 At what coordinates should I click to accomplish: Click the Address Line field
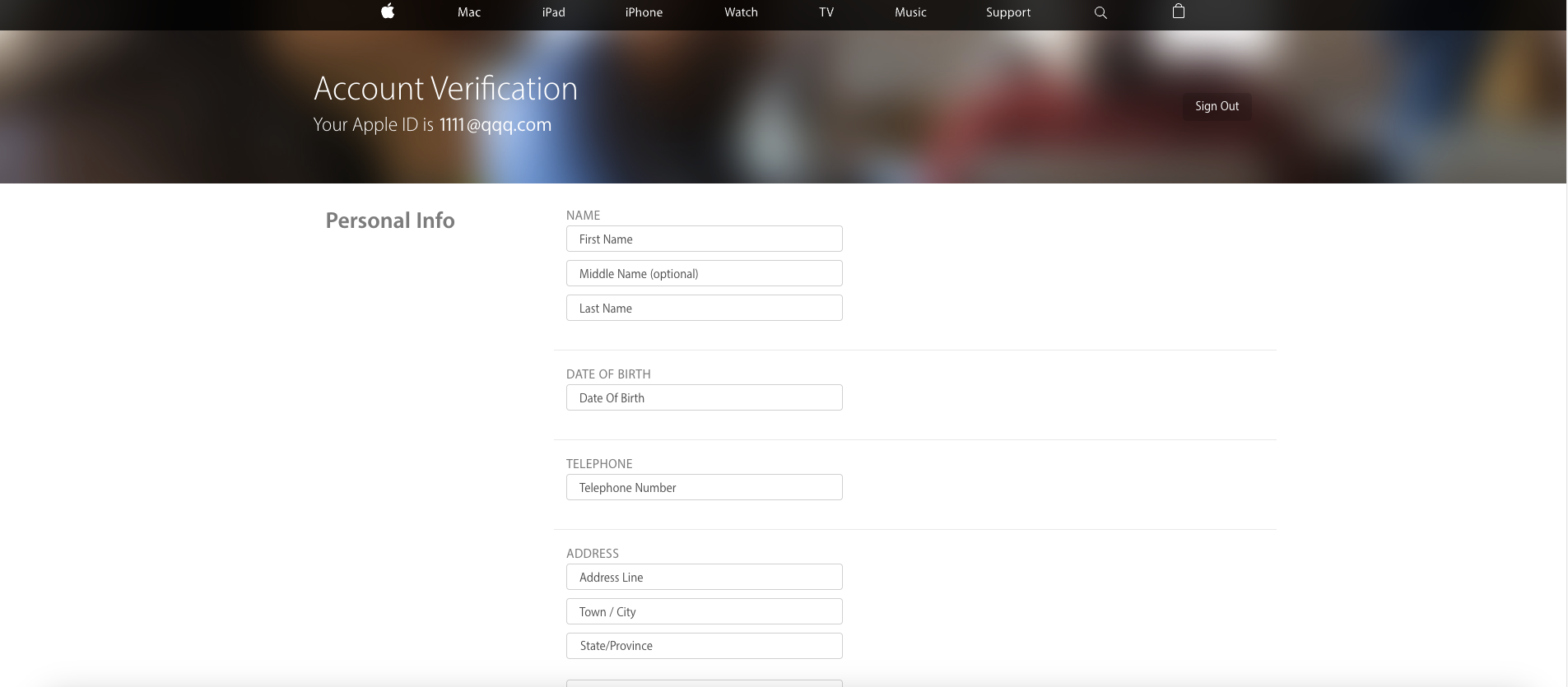[x=704, y=578]
